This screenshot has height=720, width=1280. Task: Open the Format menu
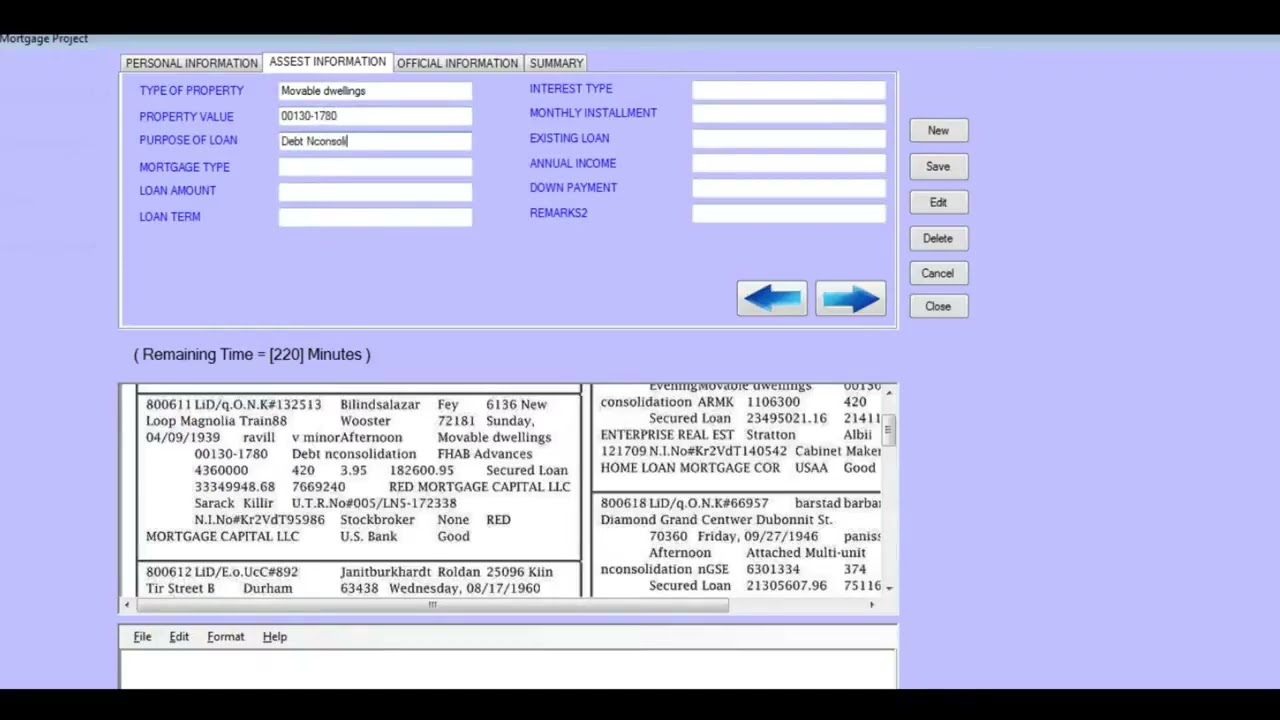pos(225,637)
